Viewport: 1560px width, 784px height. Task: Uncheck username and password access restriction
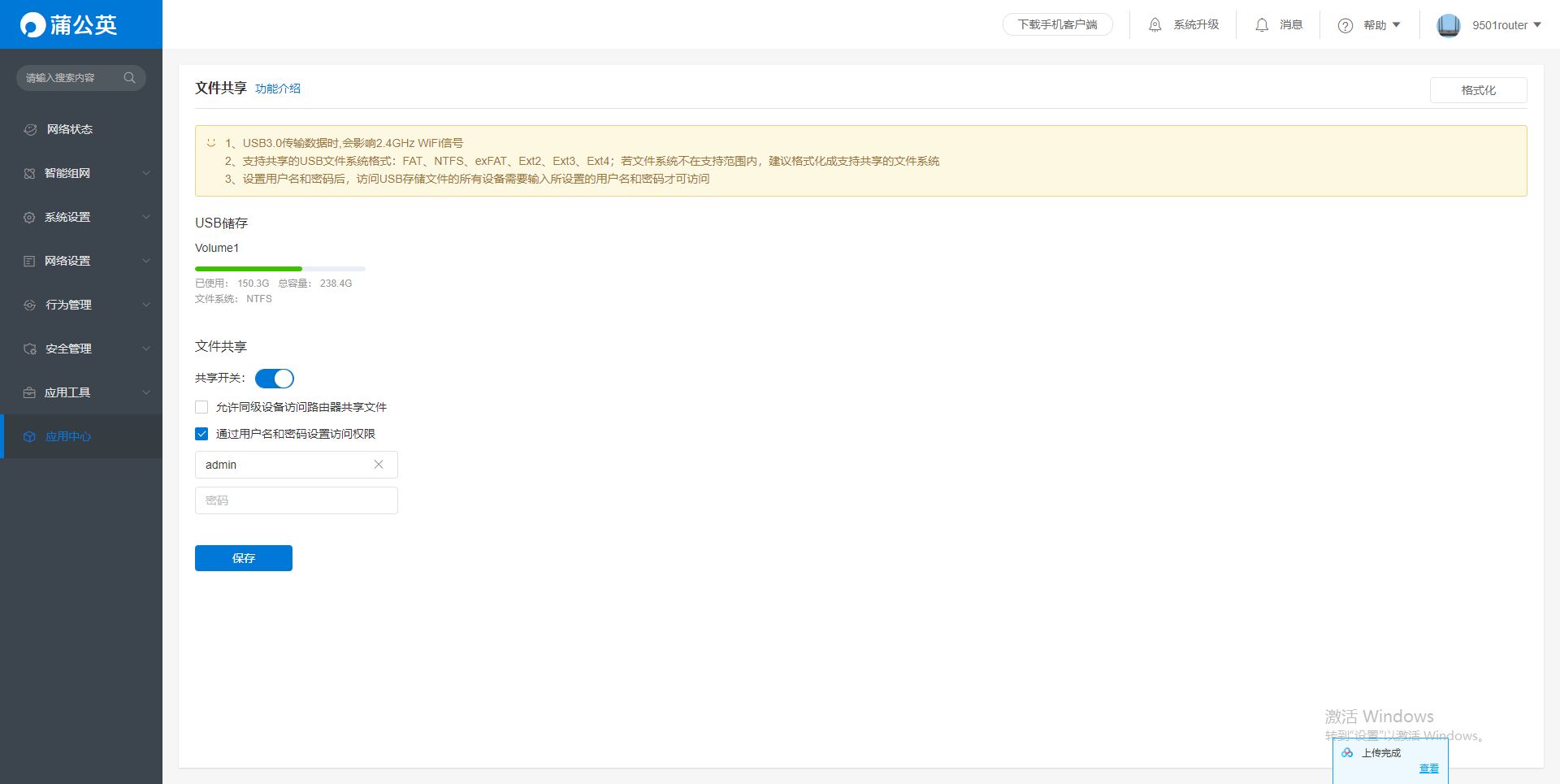click(201, 434)
